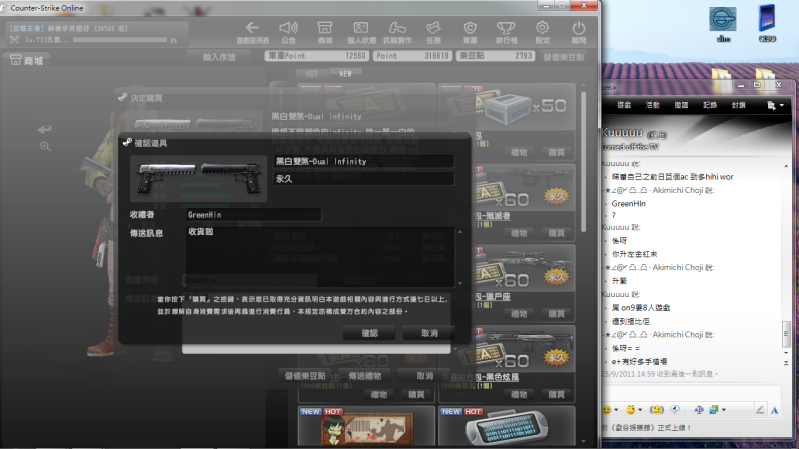Click the message box scroll-down arrow
Viewport: 799px width, 449px height.
coord(460,283)
